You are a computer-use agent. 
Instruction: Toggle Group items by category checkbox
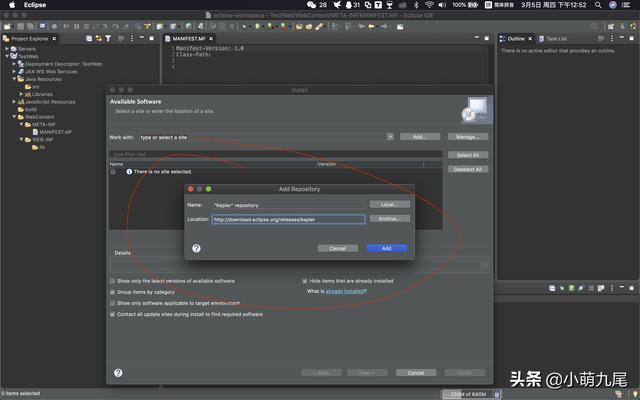click(112, 292)
